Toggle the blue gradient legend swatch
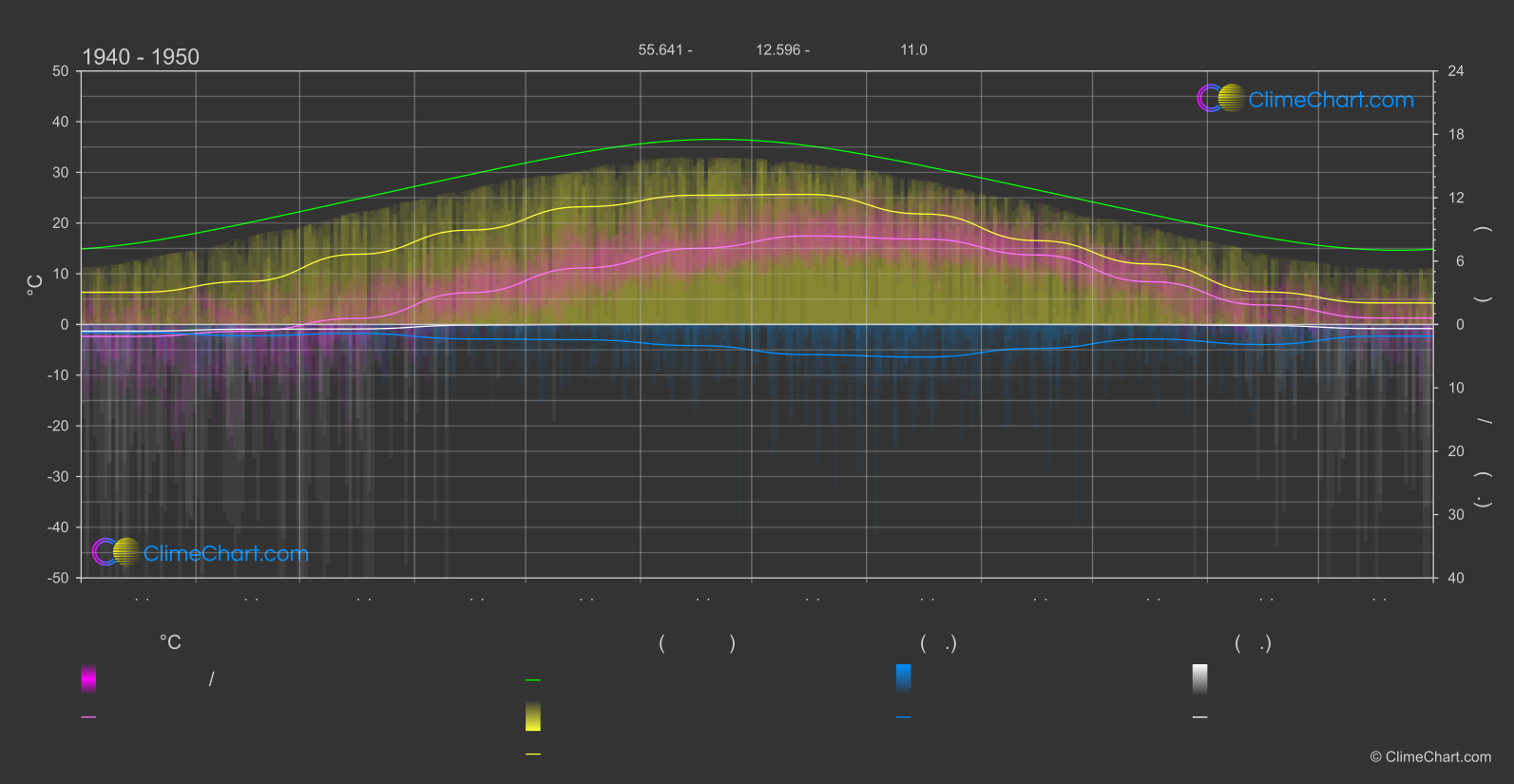This screenshot has width=1514, height=784. (x=904, y=679)
